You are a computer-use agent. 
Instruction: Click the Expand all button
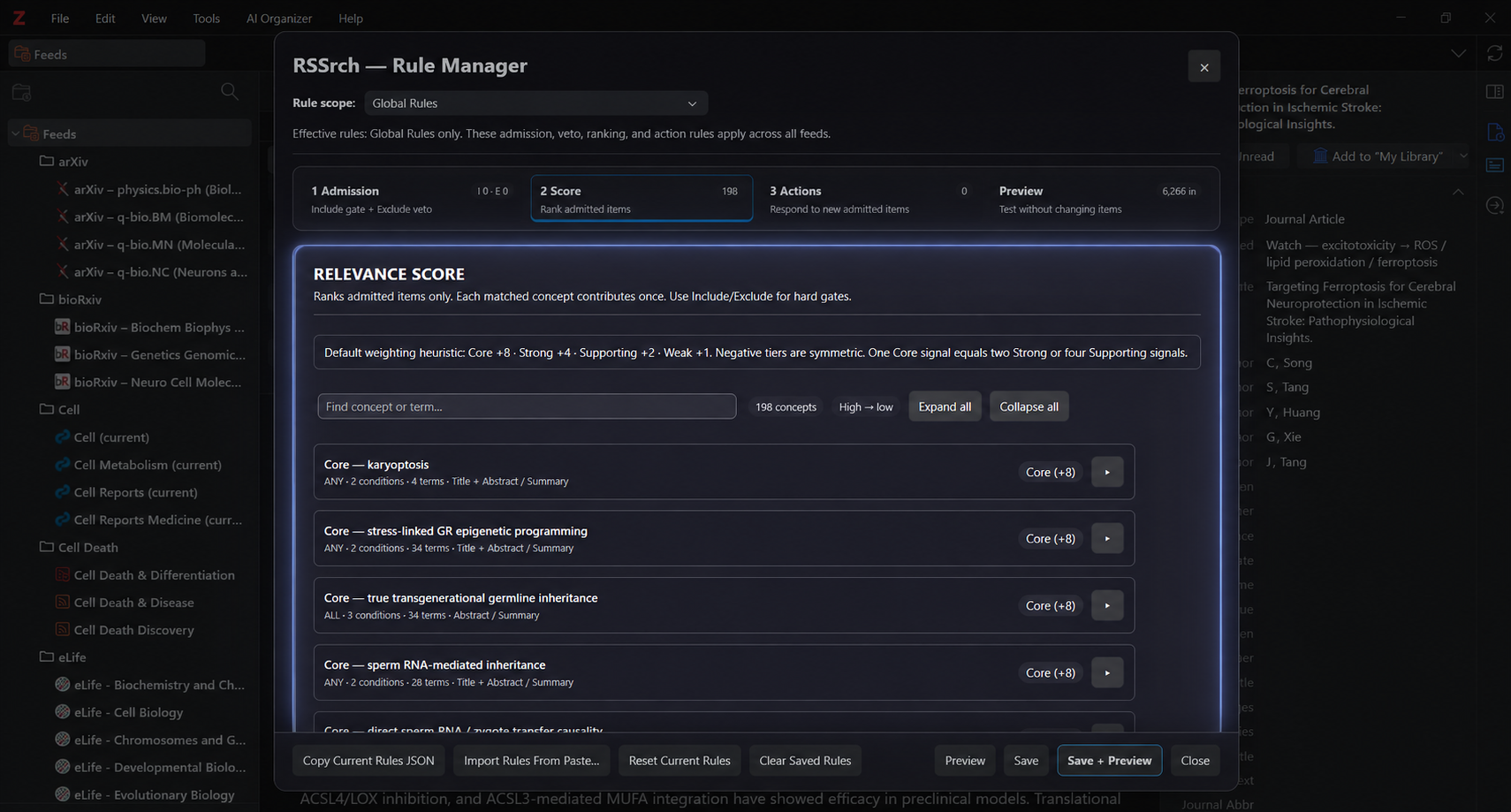945,406
